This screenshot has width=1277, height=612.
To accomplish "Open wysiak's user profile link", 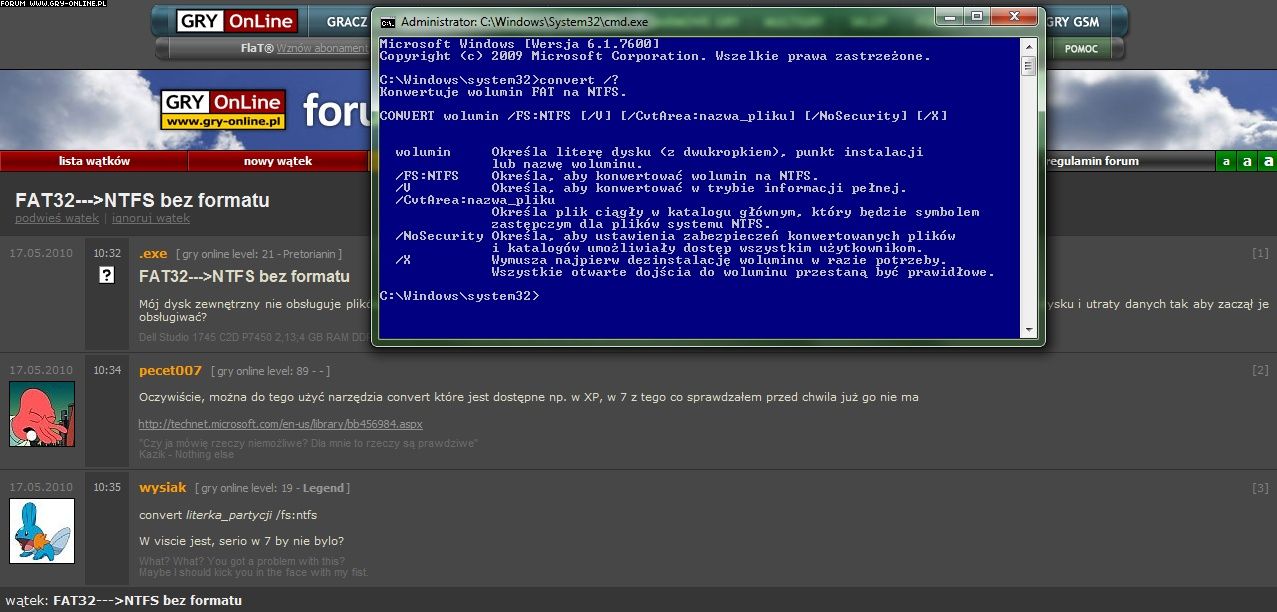I will (163, 488).
